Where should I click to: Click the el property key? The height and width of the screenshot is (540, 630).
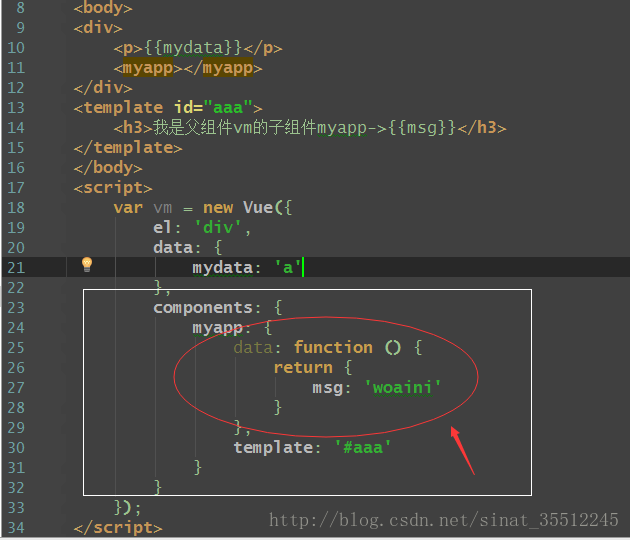pos(162,228)
